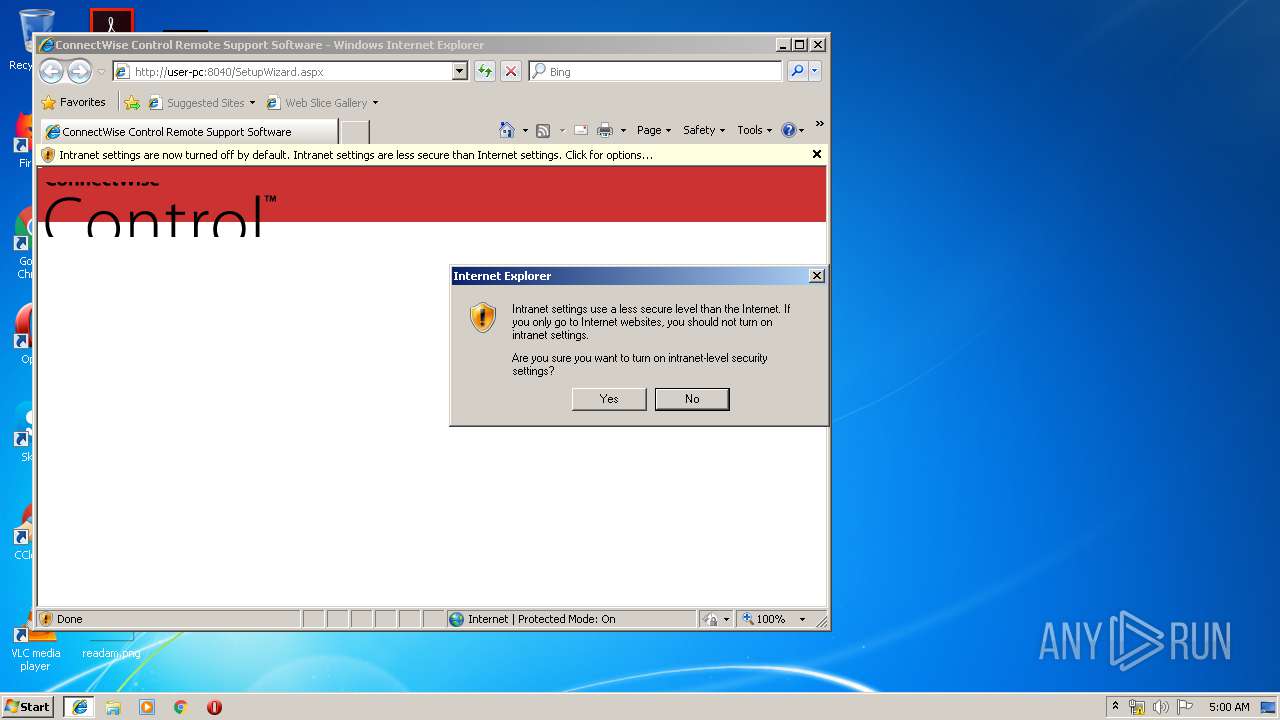Click the system clock 5:00 AM
Viewport: 1280px width, 720px height.
point(1229,707)
